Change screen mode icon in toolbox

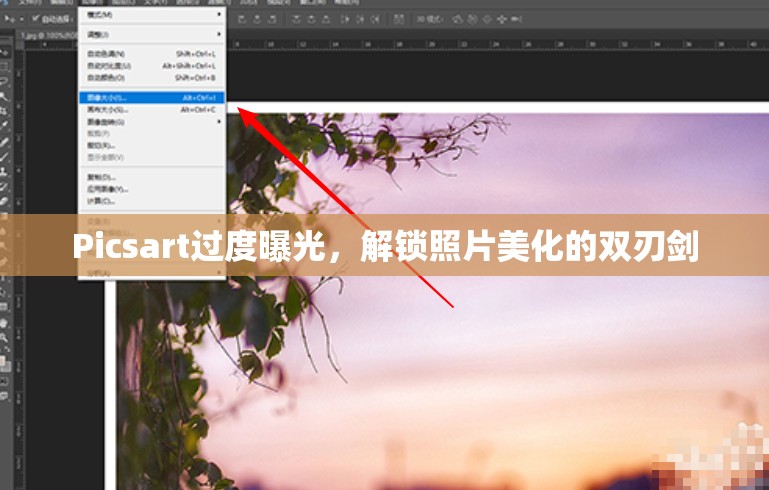coord(5,395)
